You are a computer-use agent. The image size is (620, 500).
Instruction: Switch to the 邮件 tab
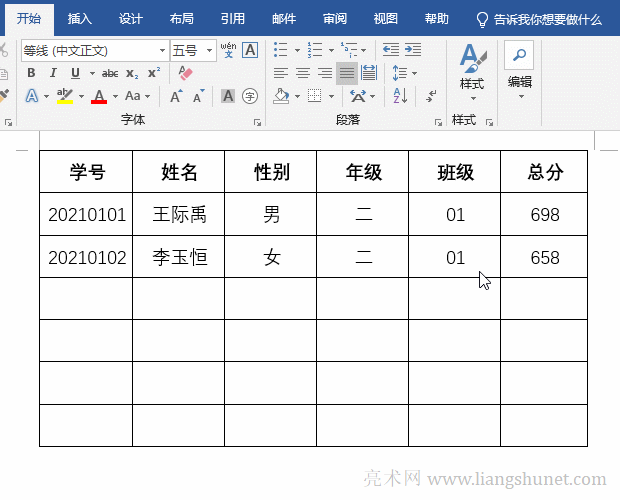(284, 19)
